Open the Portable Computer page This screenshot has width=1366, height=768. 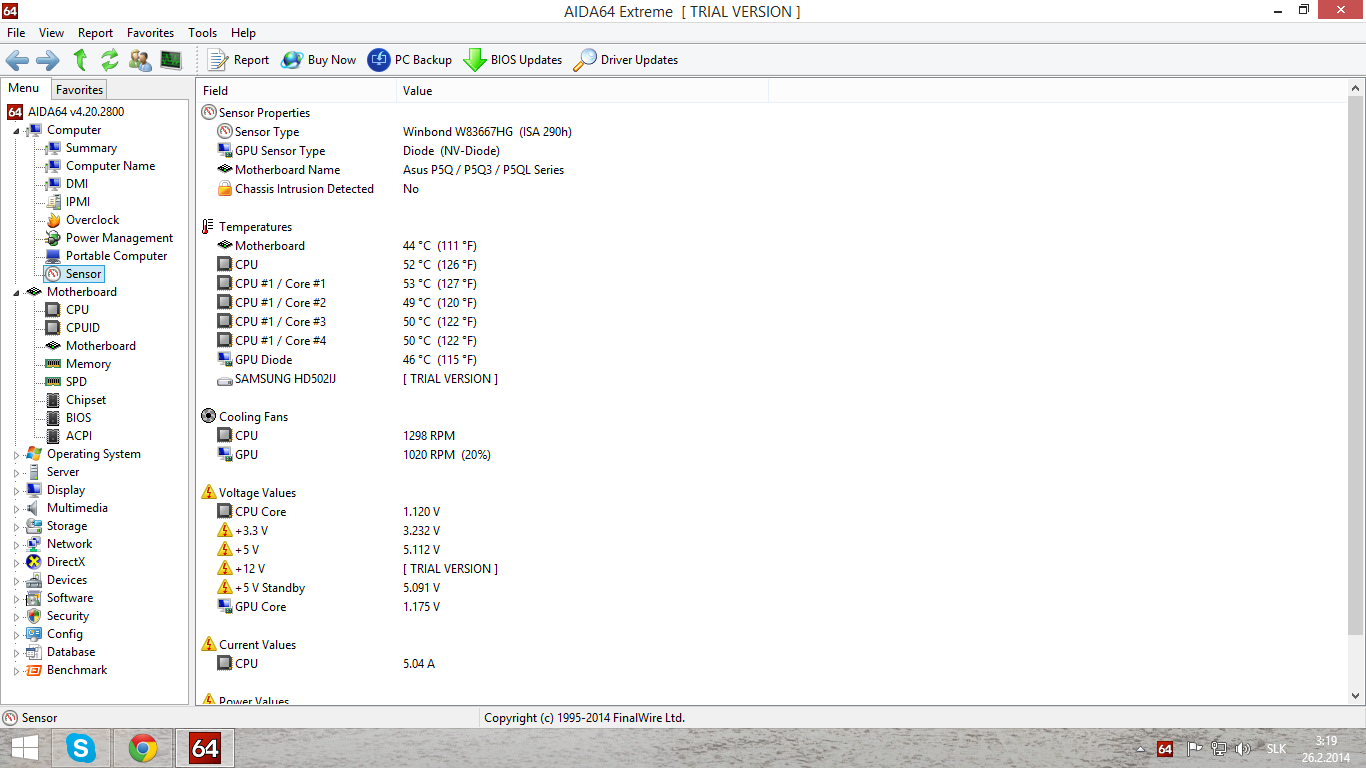pyautogui.click(x=116, y=256)
